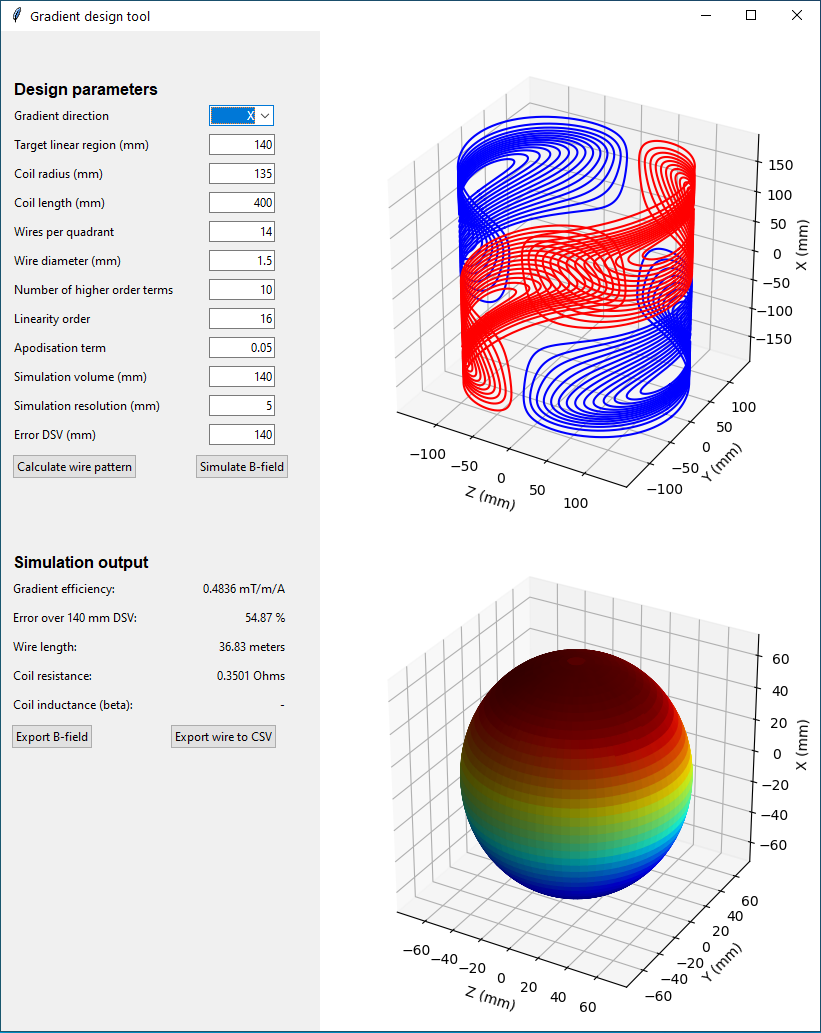Select the Number of higher order terms field
Viewport: 821px width, 1033px height.
click(241, 290)
